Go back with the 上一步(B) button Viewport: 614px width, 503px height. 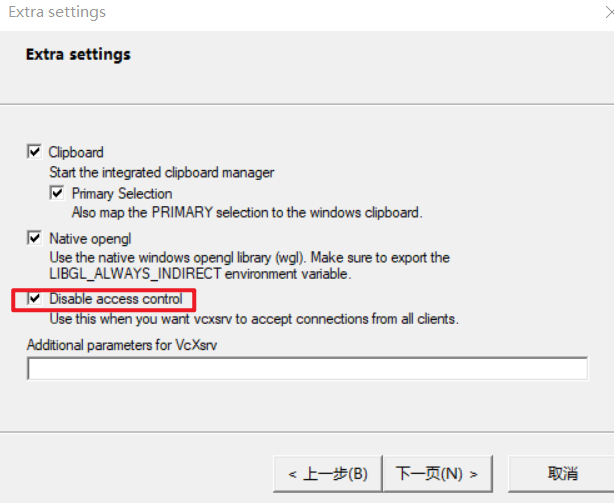[x=328, y=474]
